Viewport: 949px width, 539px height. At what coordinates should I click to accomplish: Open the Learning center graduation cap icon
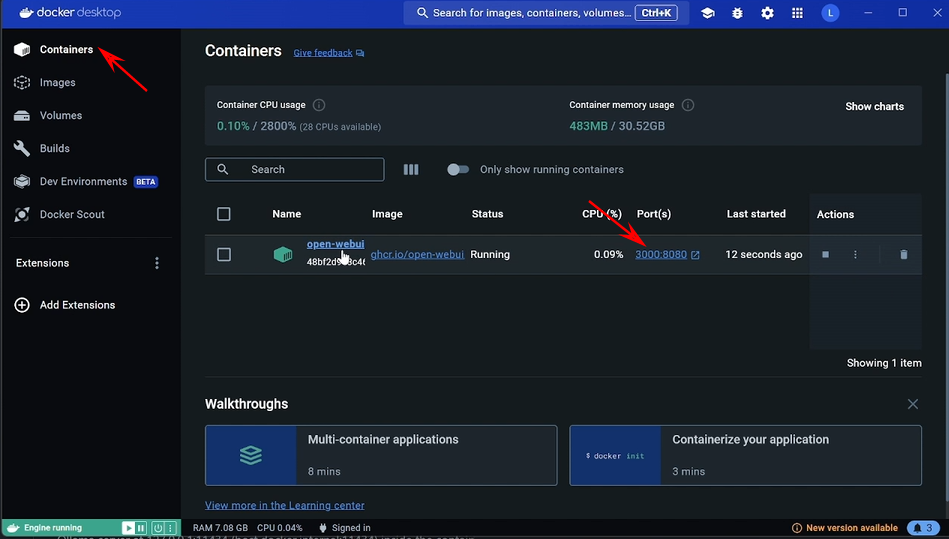coord(708,13)
